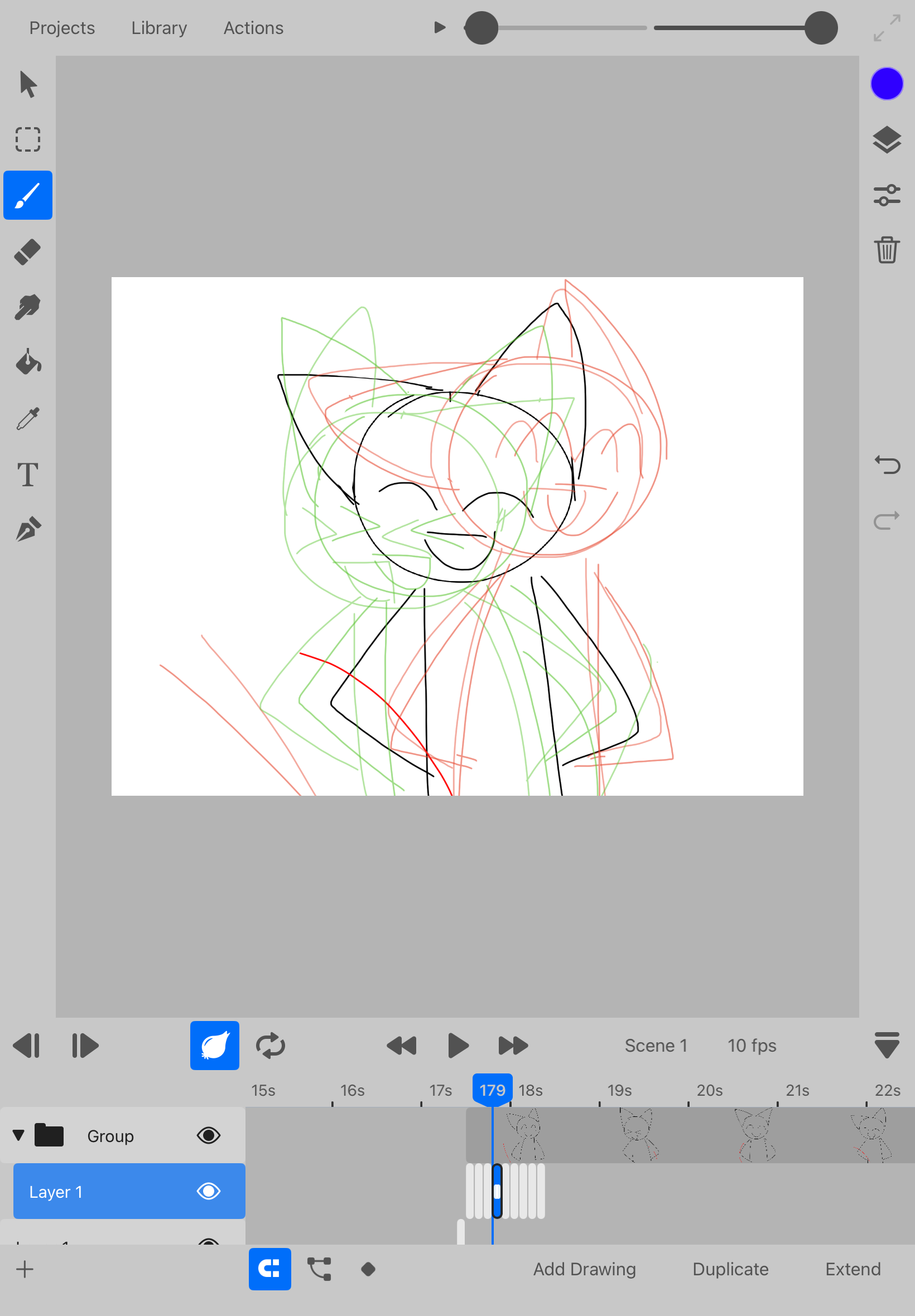
Task: Undo the last action
Action: (887, 465)
